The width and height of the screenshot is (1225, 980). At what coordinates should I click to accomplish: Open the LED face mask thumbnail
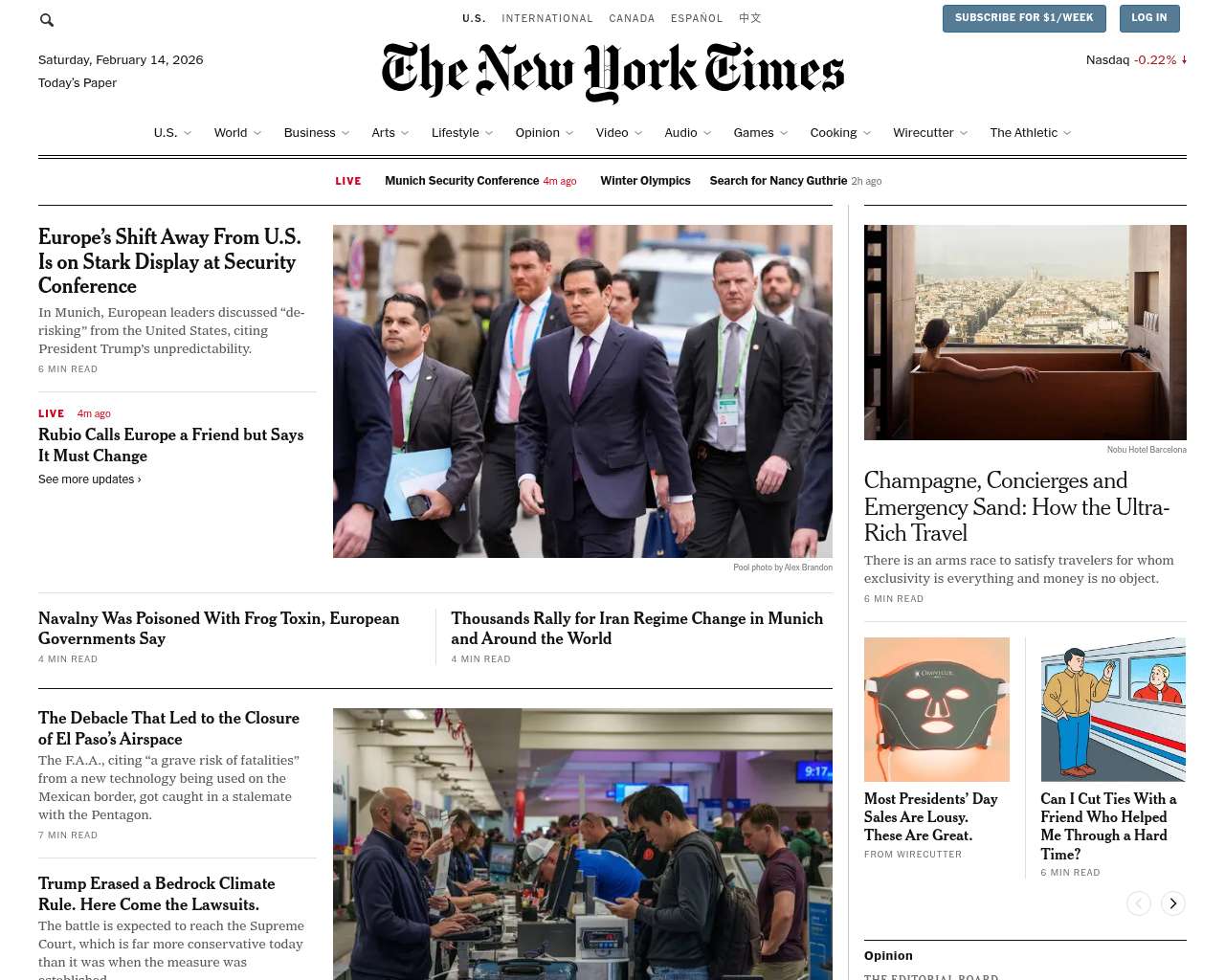click(x=937, y=709)
